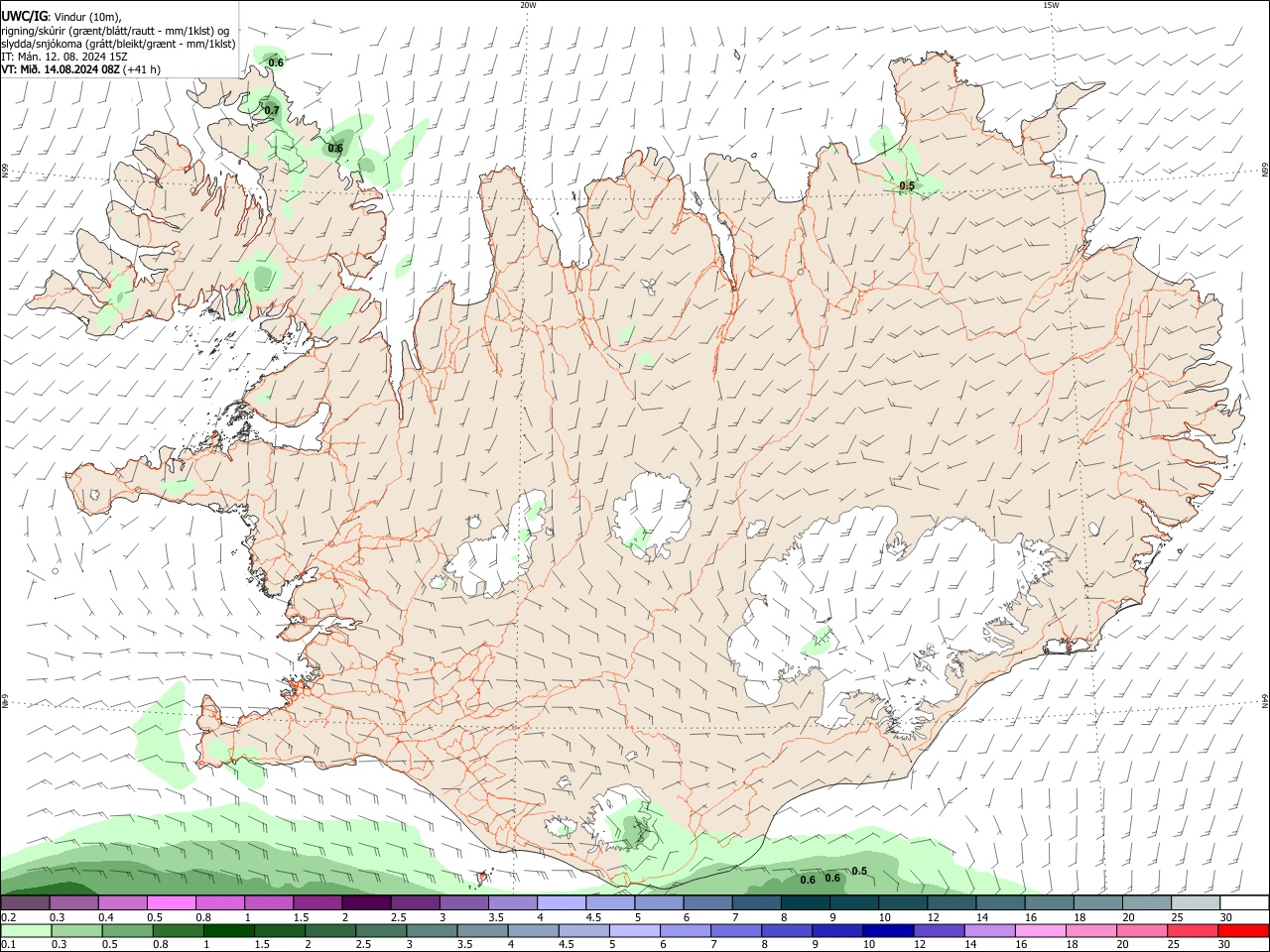The width and height of the screenshot is (1270, 952).
Task: Click the 20W longitude label at the top edge
Action: (x=528, y=5)
